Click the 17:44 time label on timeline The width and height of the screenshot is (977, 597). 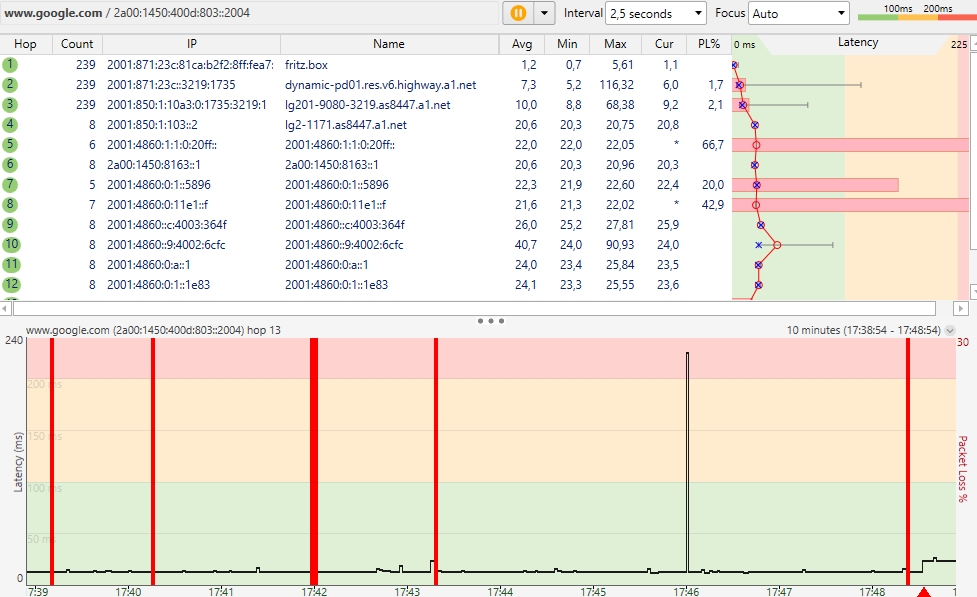coord(500,591)
